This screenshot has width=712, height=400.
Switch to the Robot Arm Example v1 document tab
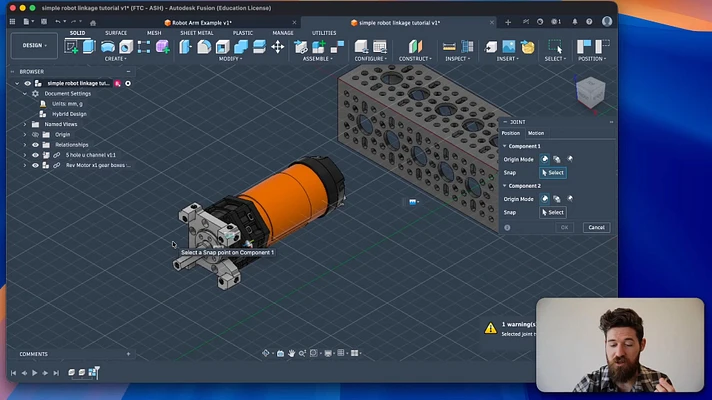[202, 23]
